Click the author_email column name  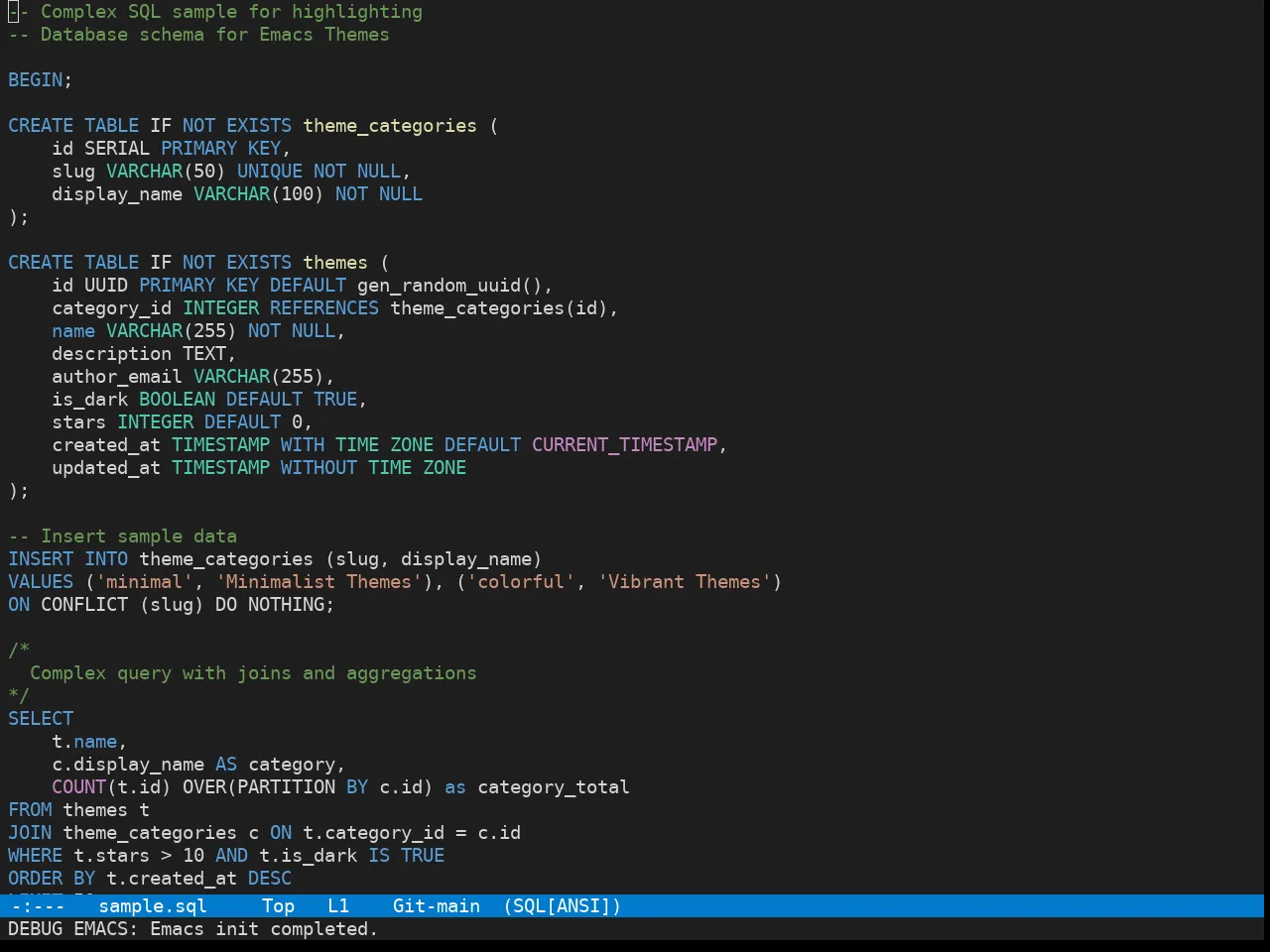pyautogui.click(x=117, y=377)
